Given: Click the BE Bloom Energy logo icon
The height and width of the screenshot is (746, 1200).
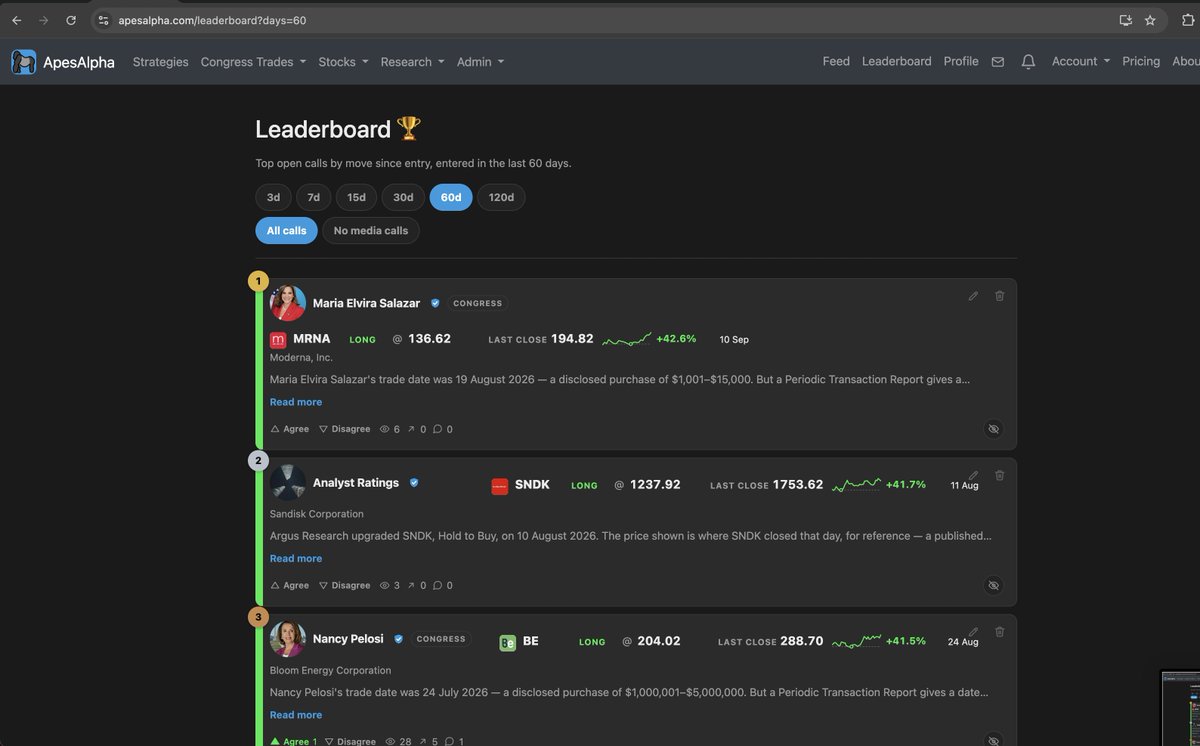Looking at the screenshot, I should coord(508,643).
